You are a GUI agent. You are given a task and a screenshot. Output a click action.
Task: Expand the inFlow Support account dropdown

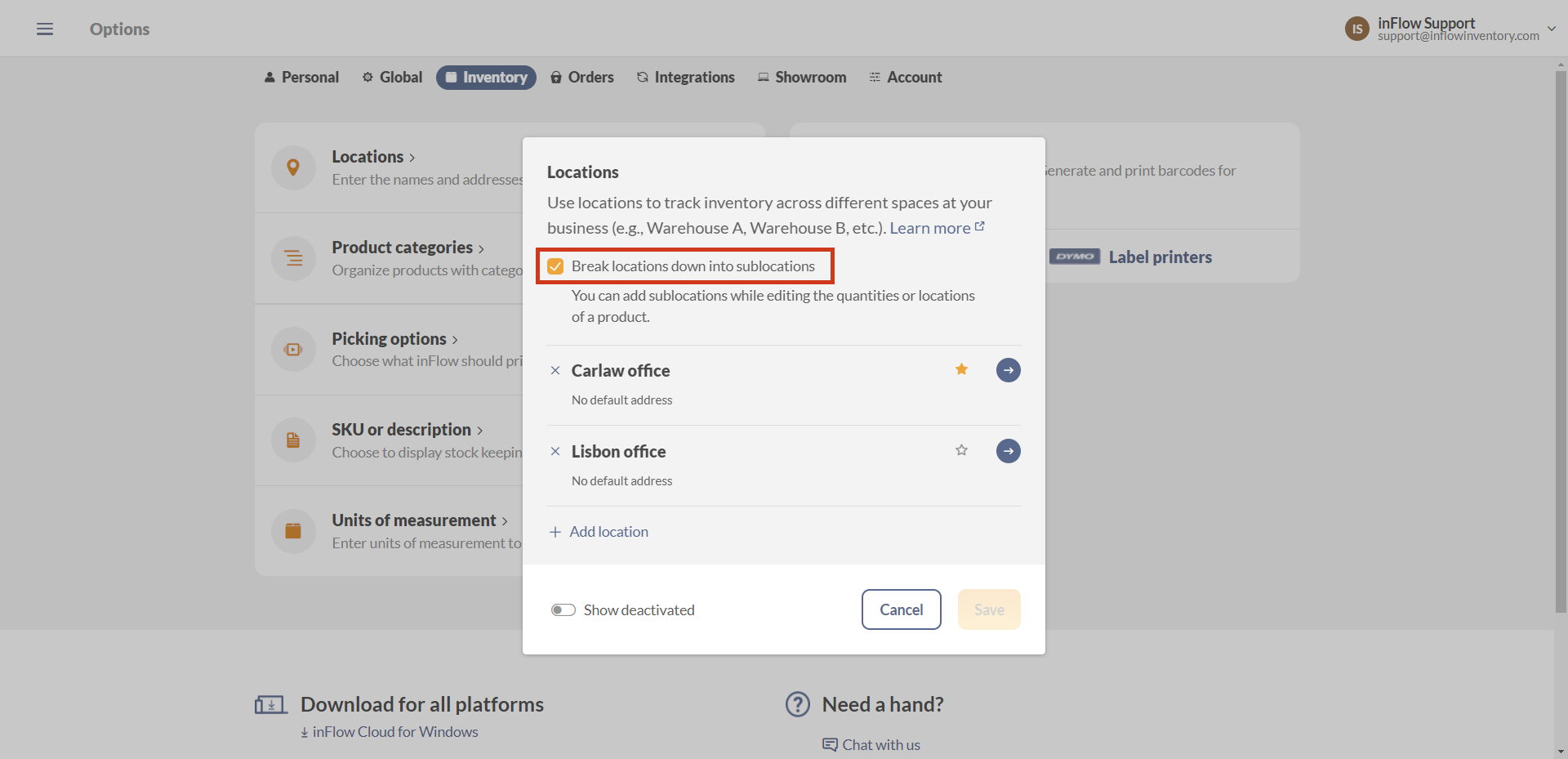point(1551,29)
